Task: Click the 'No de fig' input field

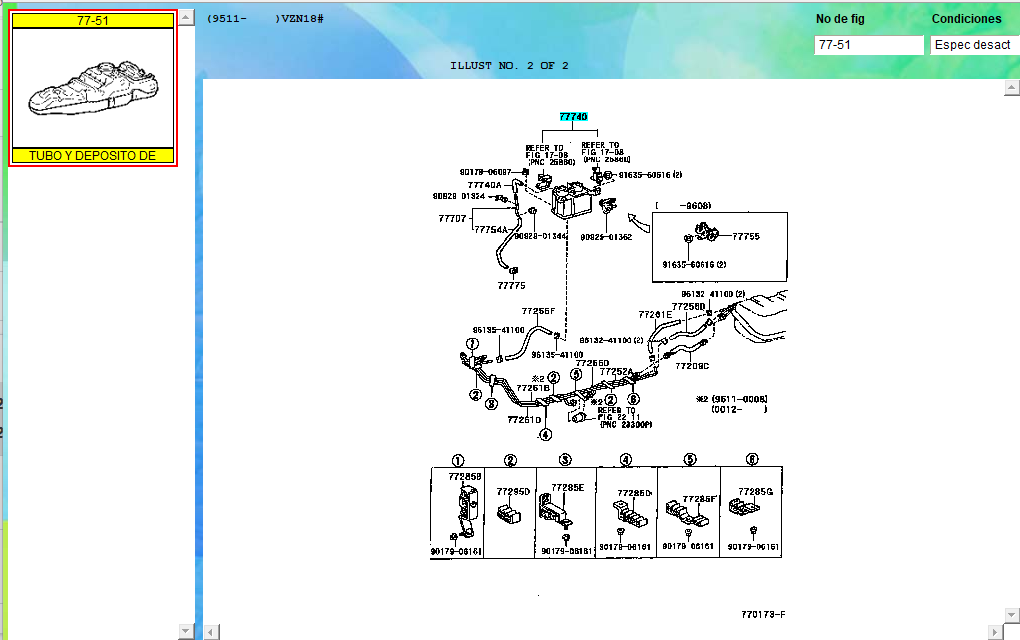Action: [868, 45]
